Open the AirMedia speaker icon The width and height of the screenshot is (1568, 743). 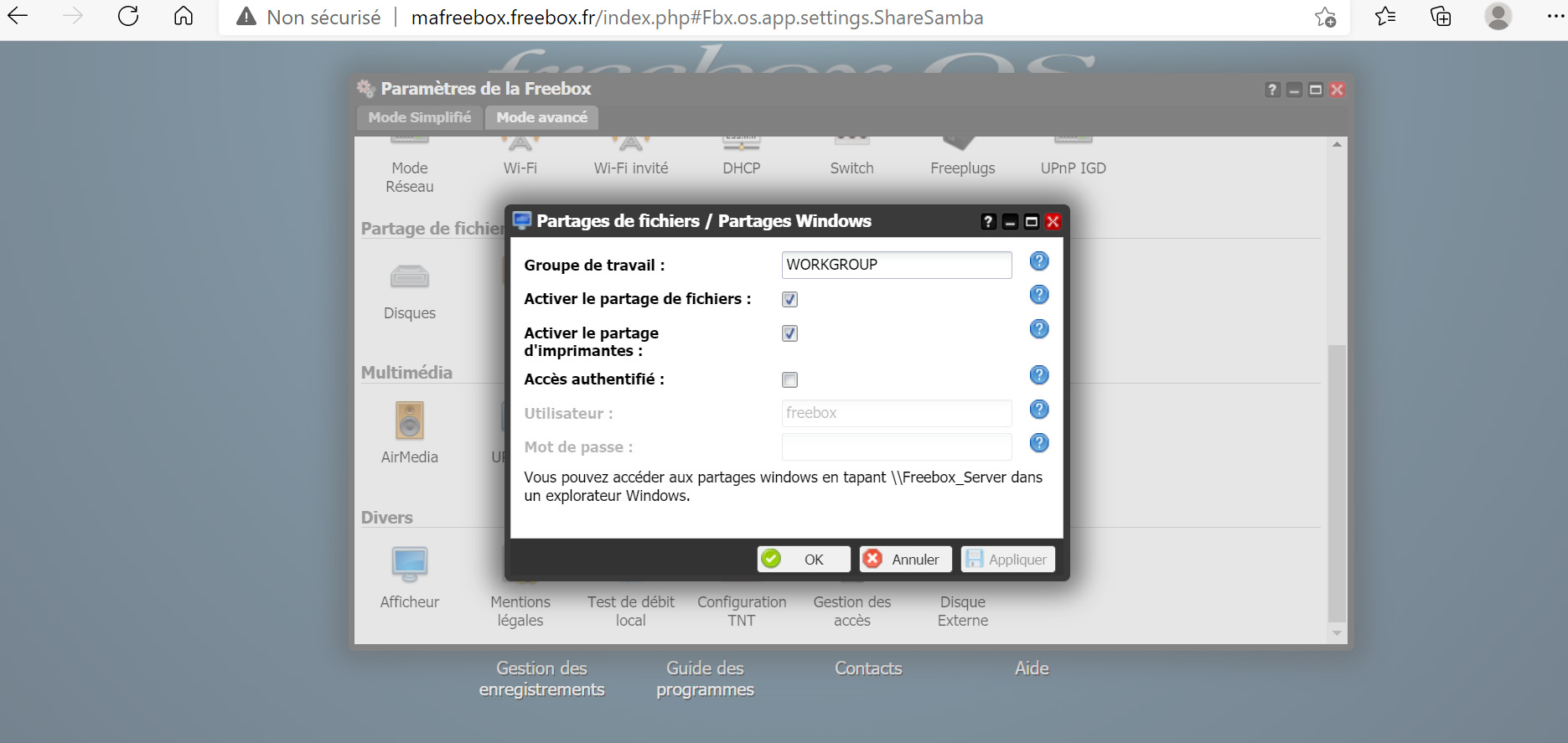tap(410, 421)
